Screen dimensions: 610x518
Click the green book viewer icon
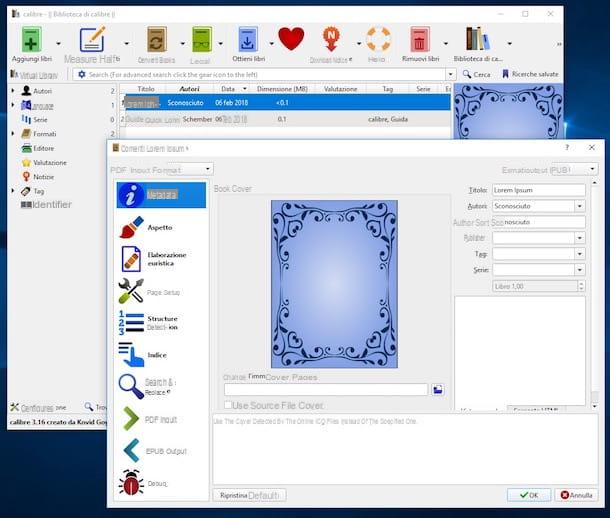[202, 39]
